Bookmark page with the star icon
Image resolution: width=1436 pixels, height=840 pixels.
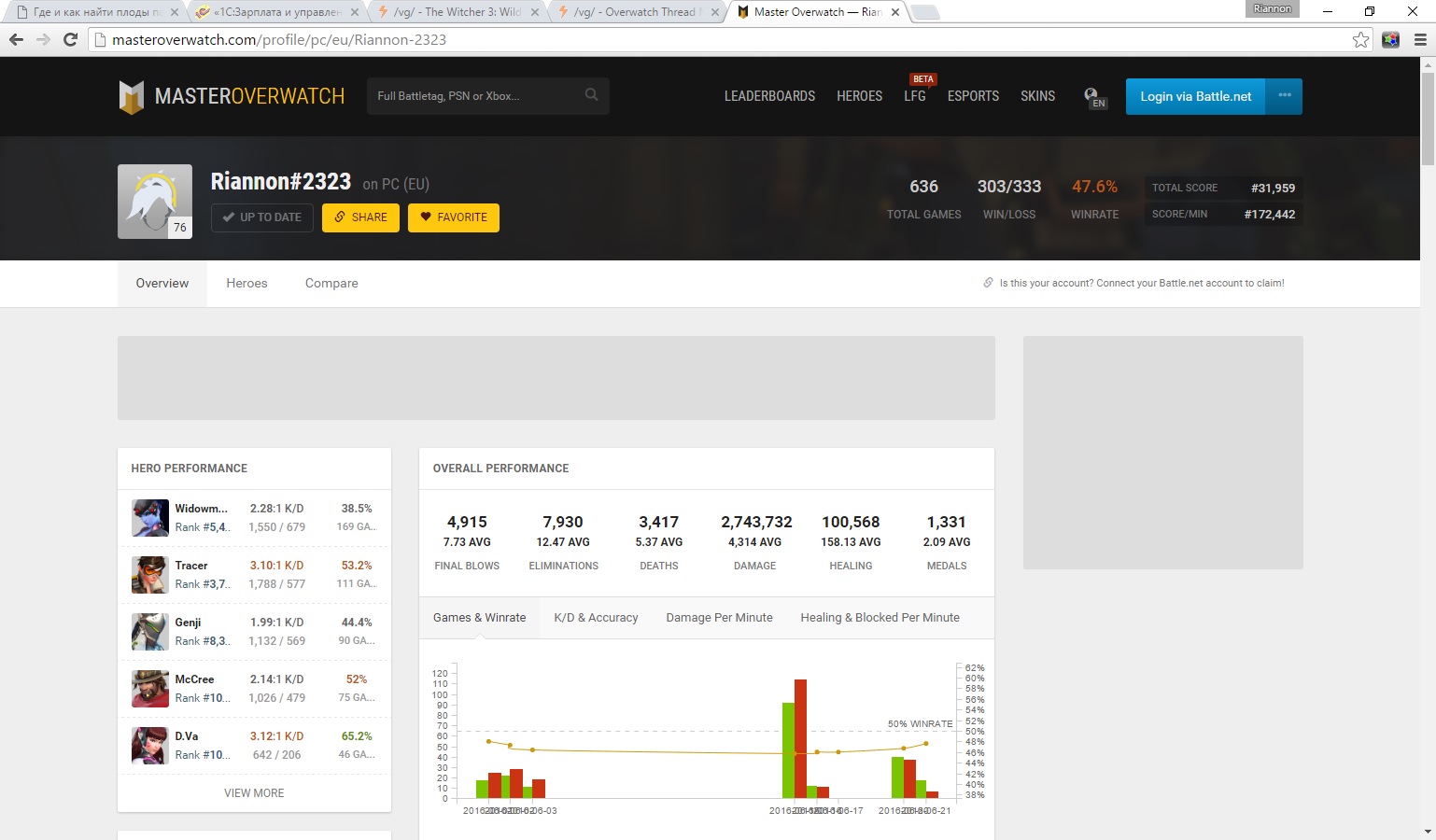pyautogui.click(x=1360, y=39)
